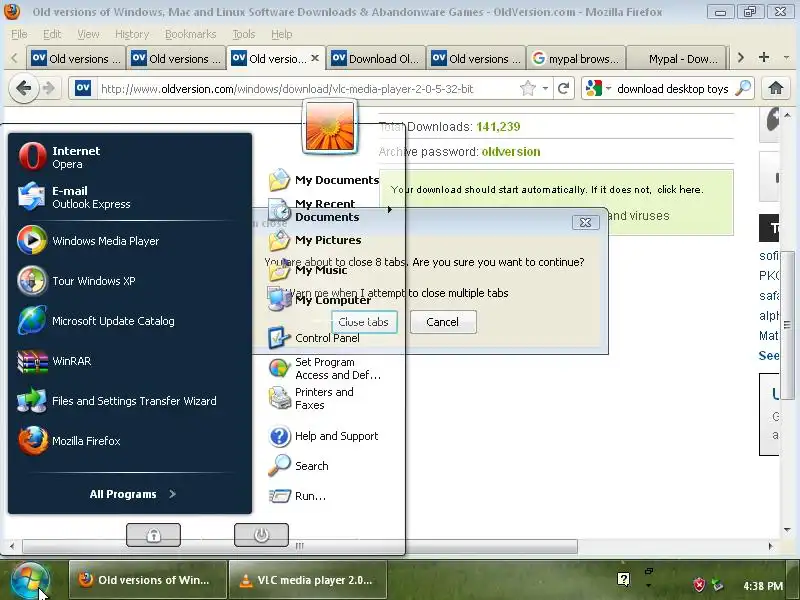Open My Documents folder
800x600 pixels.
[x=323, y=180]
